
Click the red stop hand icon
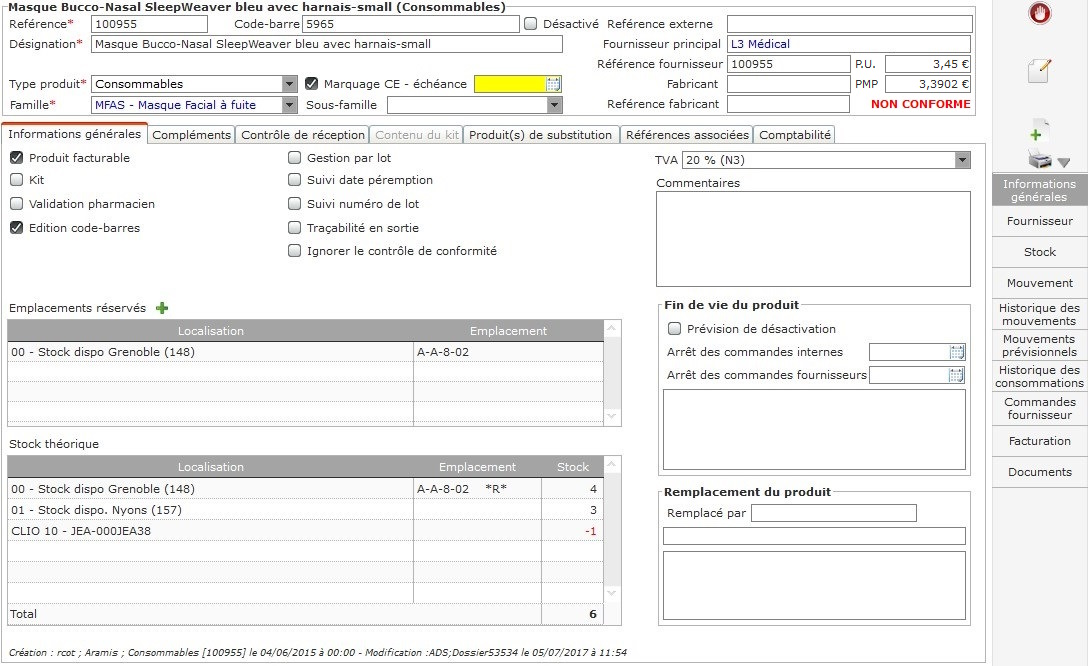[1039, 13]
